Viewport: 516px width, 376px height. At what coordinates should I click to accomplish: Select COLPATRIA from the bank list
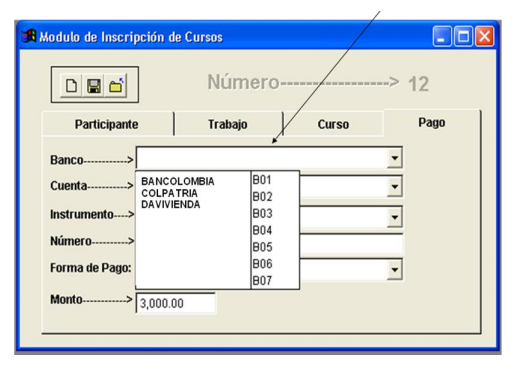tap(169, 193)
